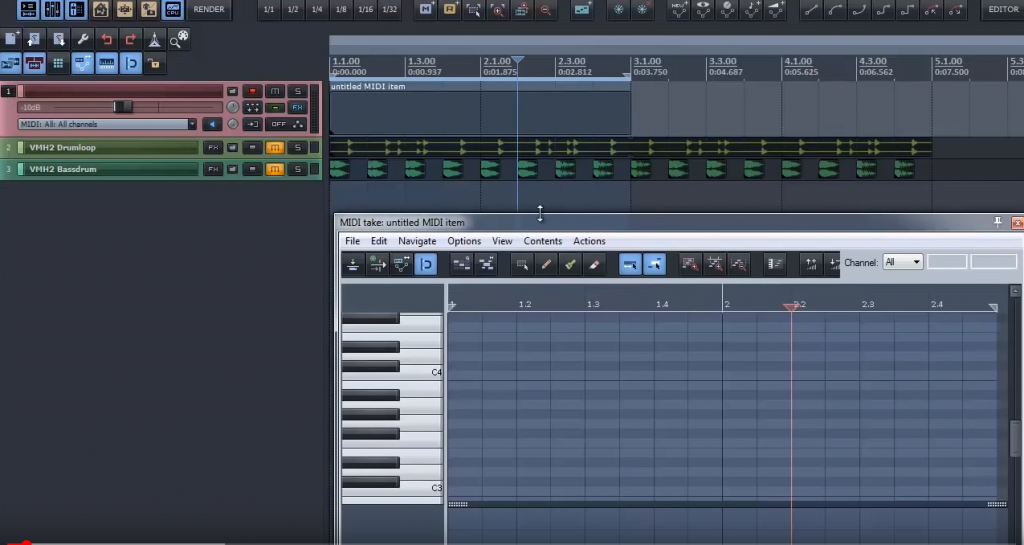Screen dimensions: 1024x545
Task: Toggle grid lines button in main toolbar
Action: pos(58,63)
